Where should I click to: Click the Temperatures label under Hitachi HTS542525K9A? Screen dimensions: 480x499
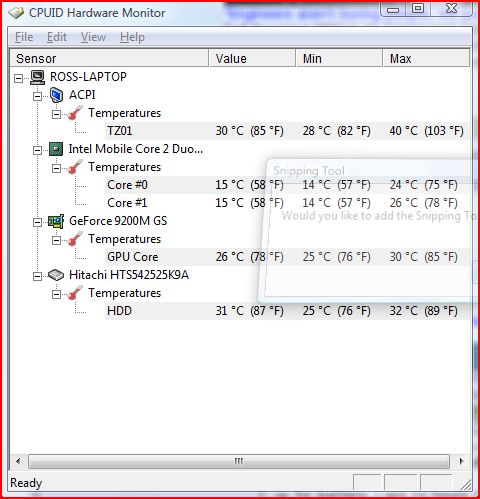[124, 293]
